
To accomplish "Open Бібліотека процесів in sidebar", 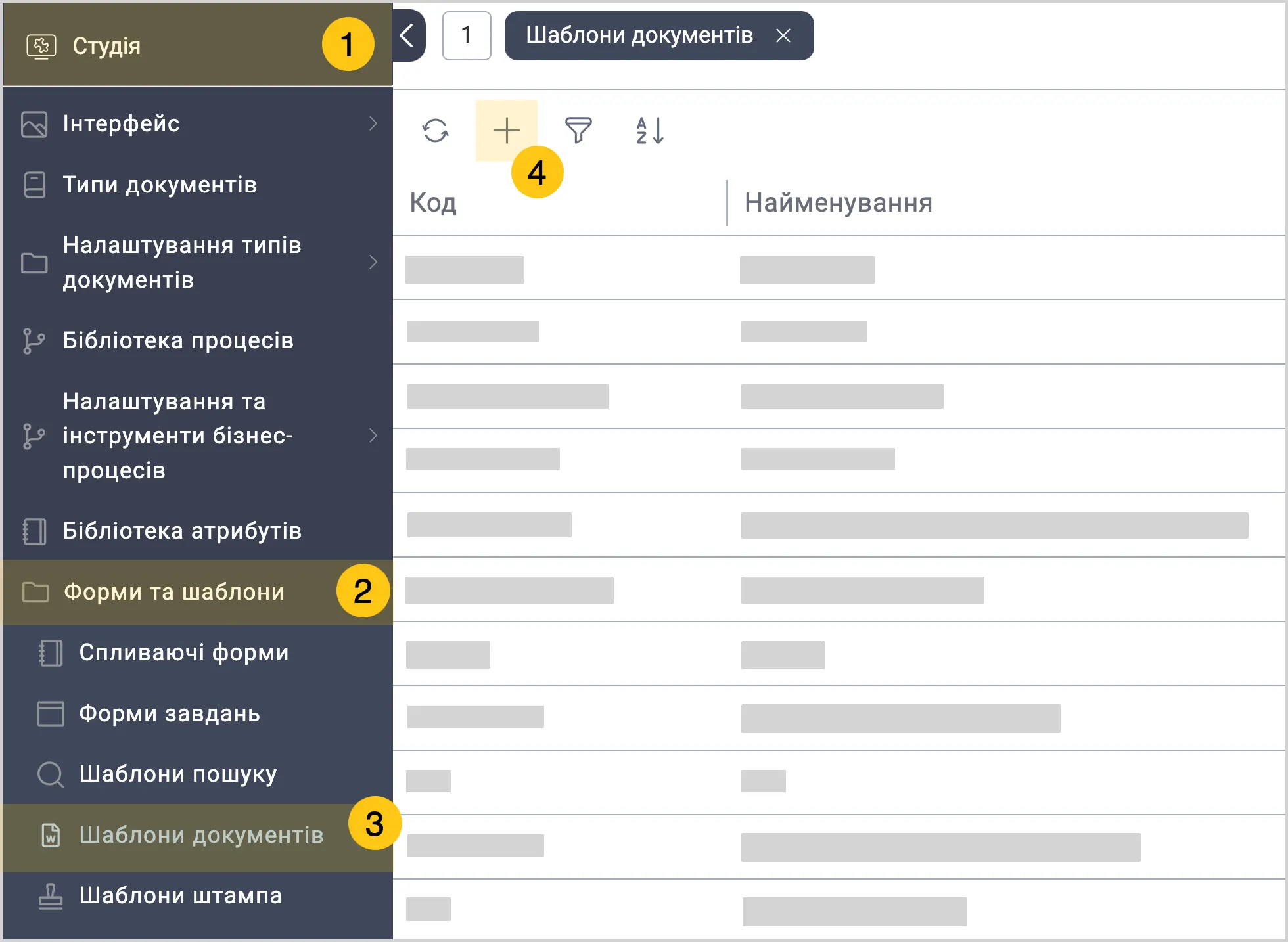I will point(197,340).
